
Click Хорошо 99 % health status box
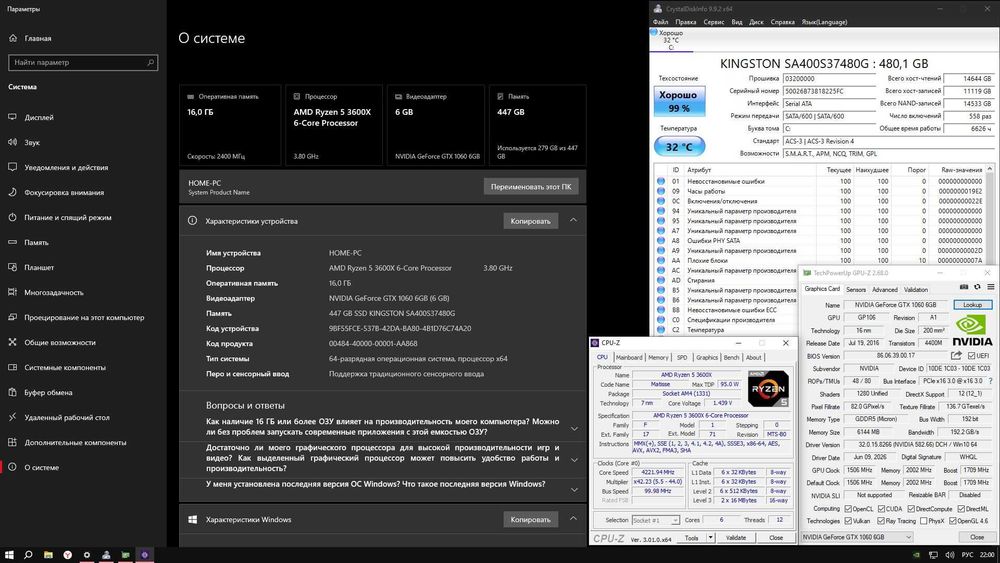(x=679, y=101)
